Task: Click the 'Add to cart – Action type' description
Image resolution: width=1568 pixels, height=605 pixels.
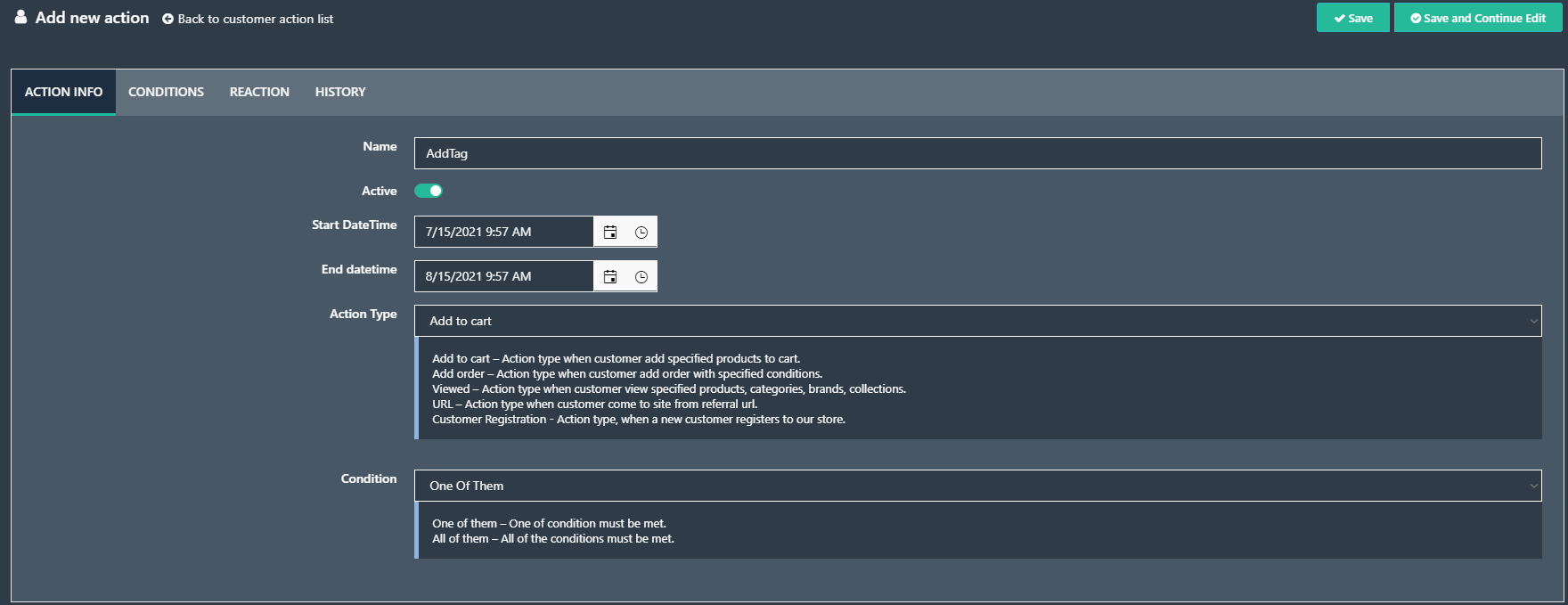Action: click(x=616, y=358)
